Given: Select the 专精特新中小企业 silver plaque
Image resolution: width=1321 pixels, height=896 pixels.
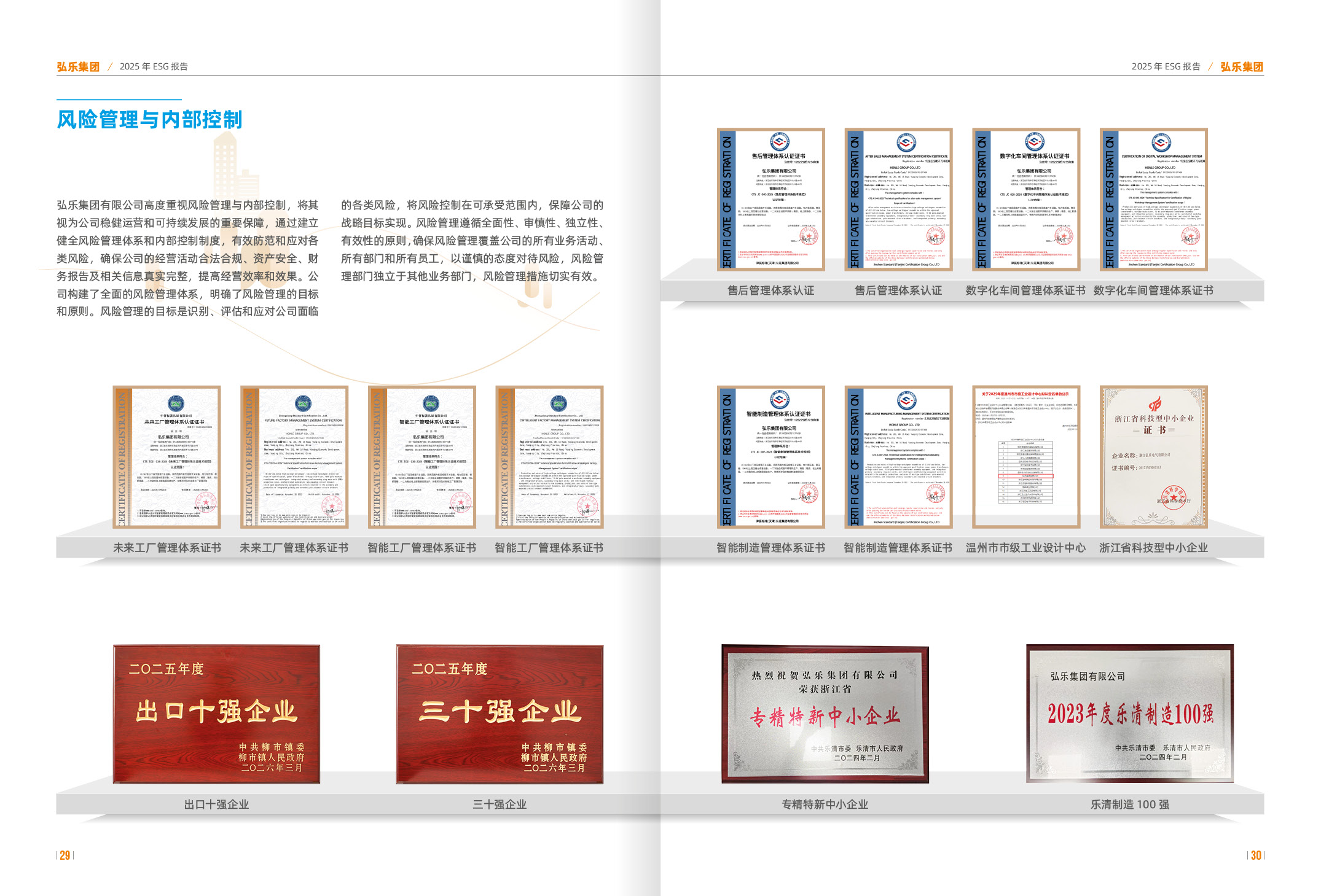Looking at the screenshot, I should tap(825, 714).
